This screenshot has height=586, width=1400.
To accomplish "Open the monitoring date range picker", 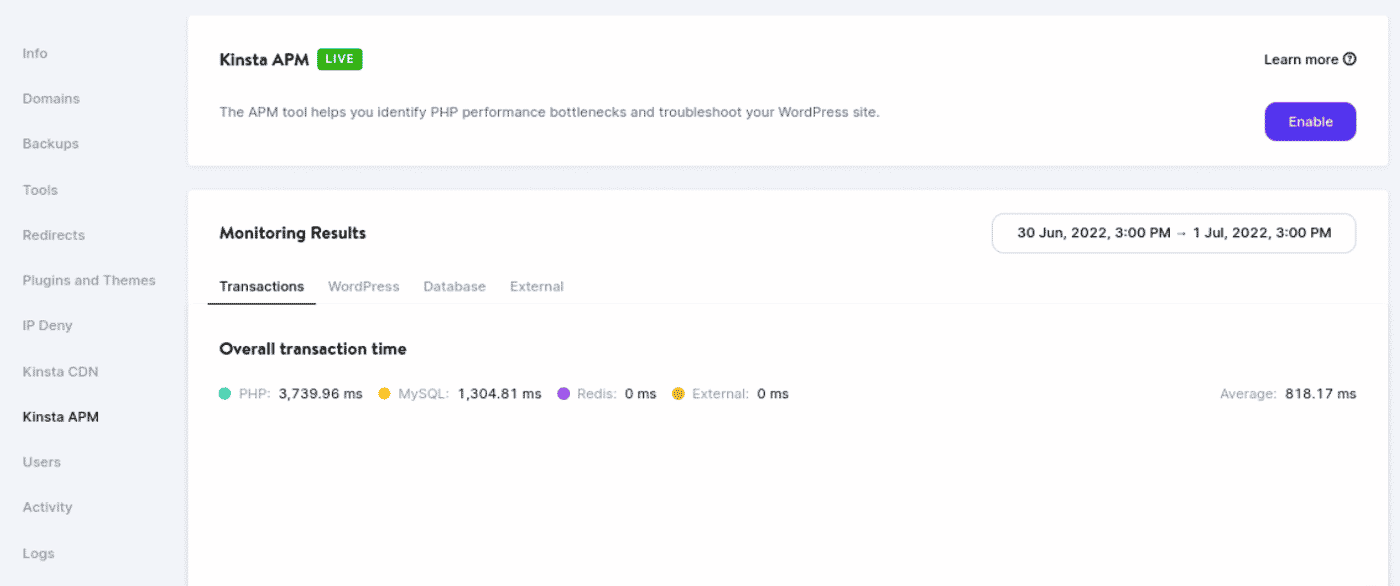I will tap(1173, 233).
